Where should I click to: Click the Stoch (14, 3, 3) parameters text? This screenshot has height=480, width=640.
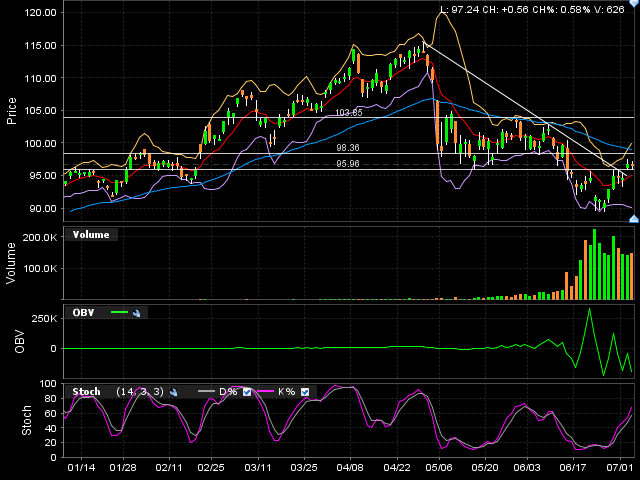(140, 391)
